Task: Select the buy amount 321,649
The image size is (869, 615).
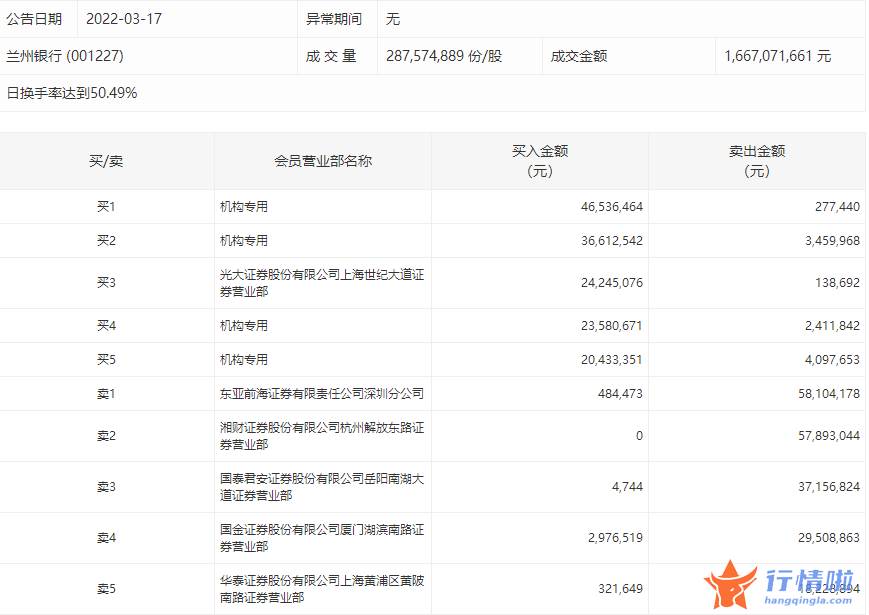Action: tap(620, 589)
